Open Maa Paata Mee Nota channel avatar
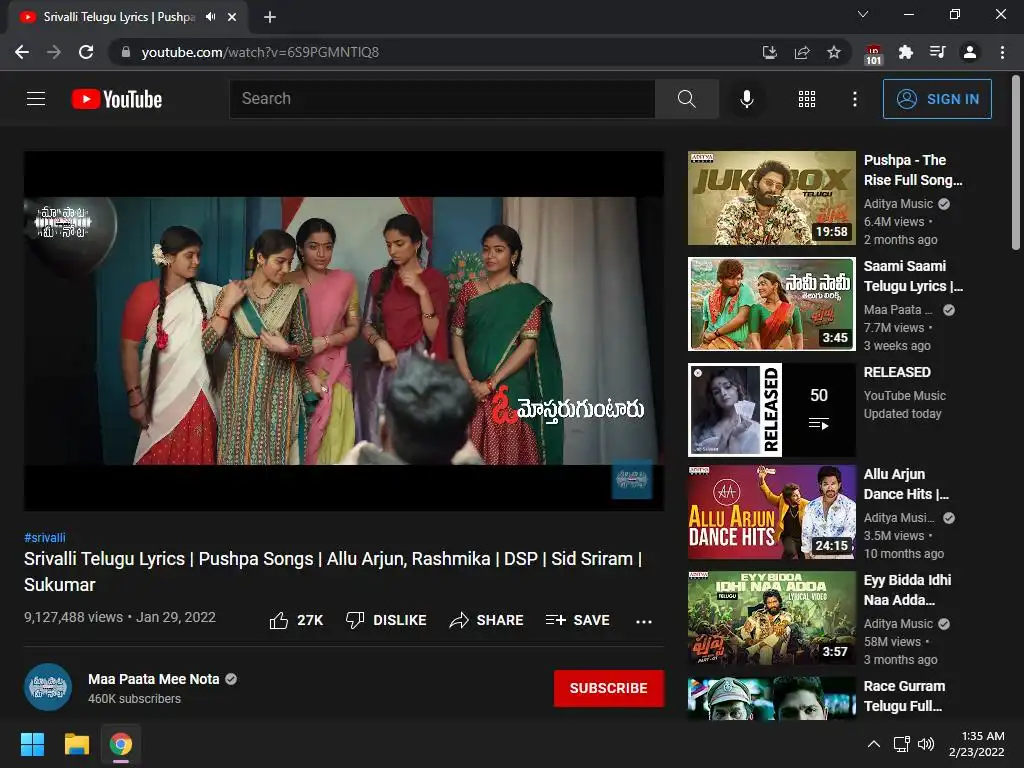The height and width of the screenshot is (768, 1024). click(x=48, y=687)
